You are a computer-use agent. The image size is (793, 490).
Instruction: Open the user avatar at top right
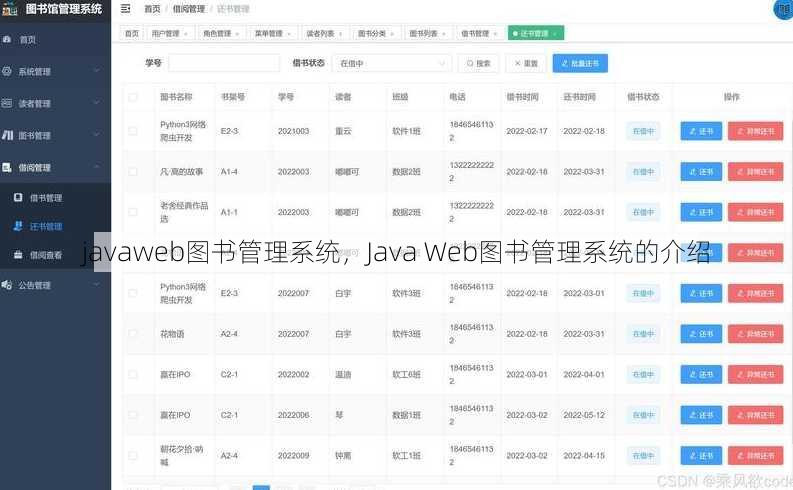pyautogui.click(x=784, y=9)
